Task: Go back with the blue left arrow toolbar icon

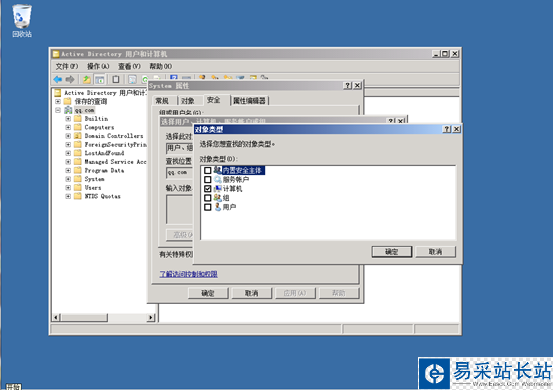Action: pyautogui.click(x=57, y=79)
